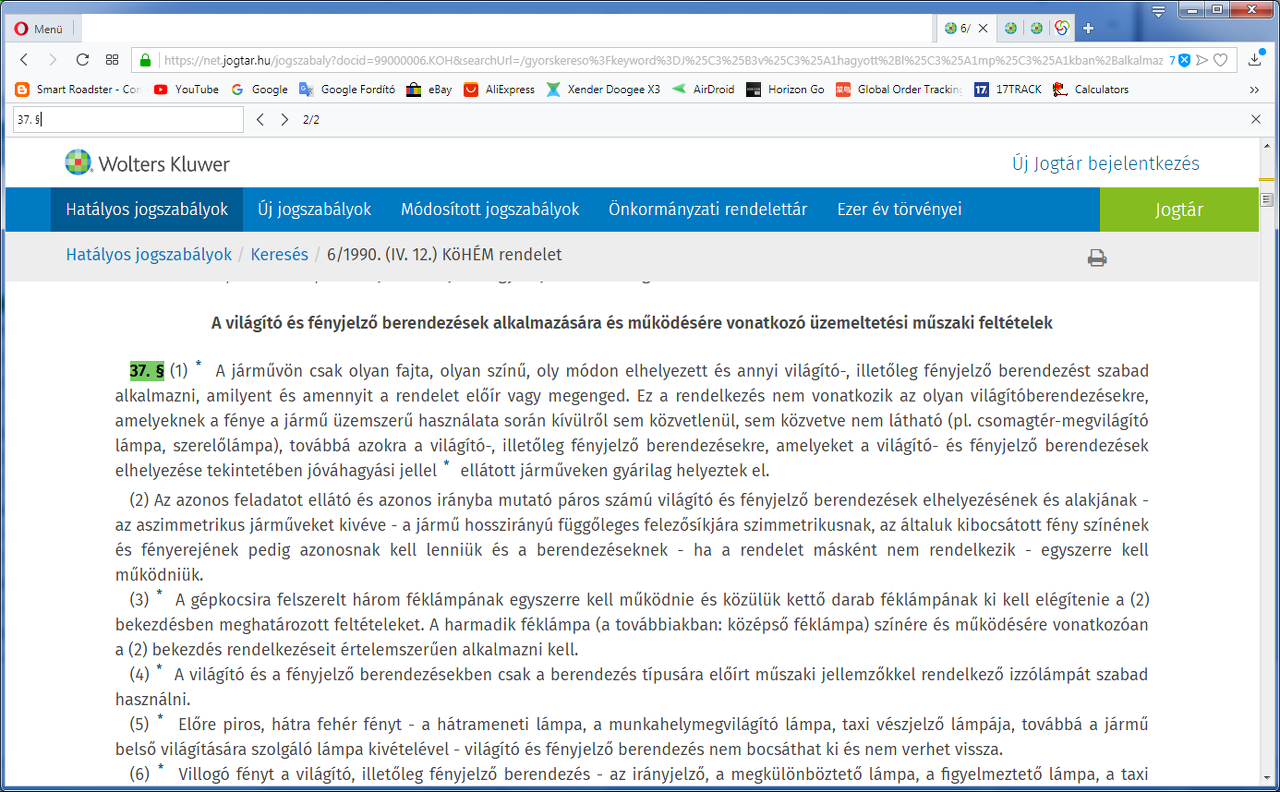Jump to the previous find match

coord(260,120)
